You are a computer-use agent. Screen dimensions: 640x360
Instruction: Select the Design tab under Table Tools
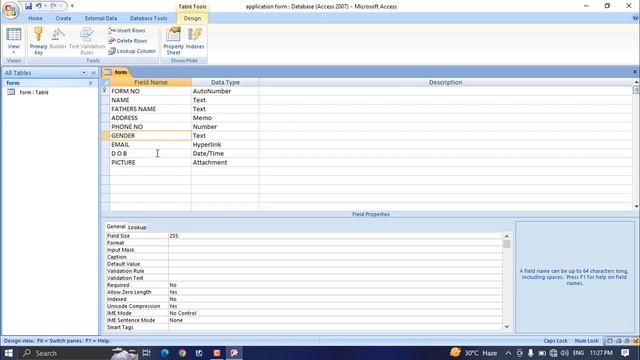192,18
